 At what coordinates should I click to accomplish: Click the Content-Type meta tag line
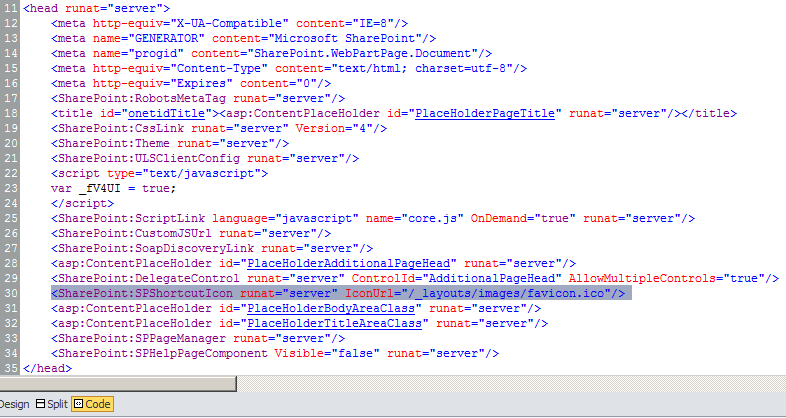click(x=289, y=69)
